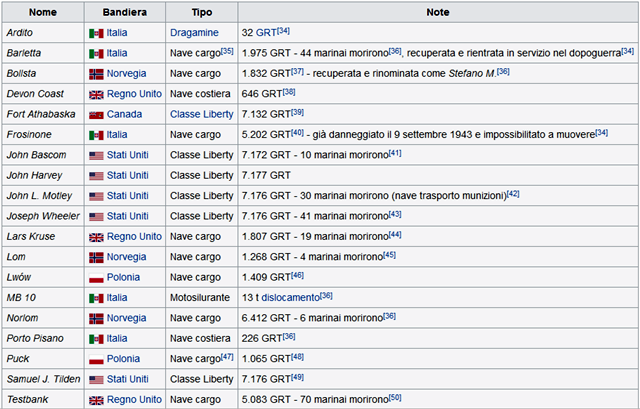Click the UK flag icon in Devon Coast row
This screenshot has height=409, width=640.
click(x=96, y=95)
